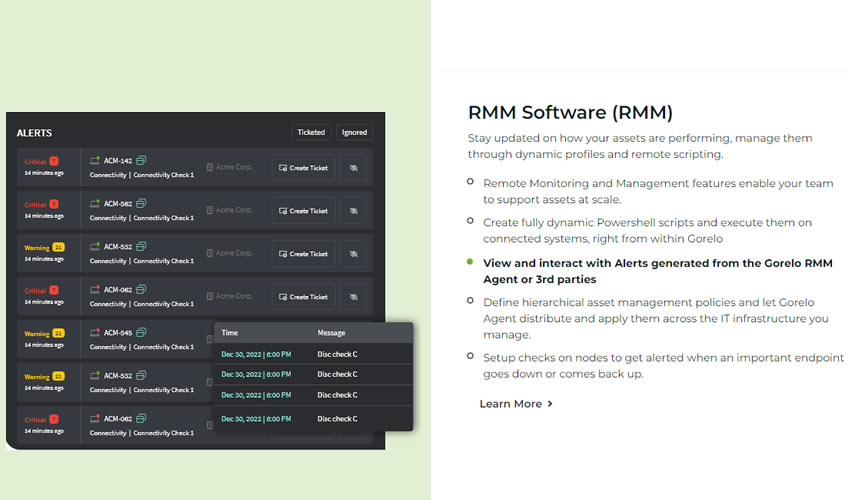
Task: Click the 'Stay updated on how your assets' paragraph
Action: (x=640, y=146)
